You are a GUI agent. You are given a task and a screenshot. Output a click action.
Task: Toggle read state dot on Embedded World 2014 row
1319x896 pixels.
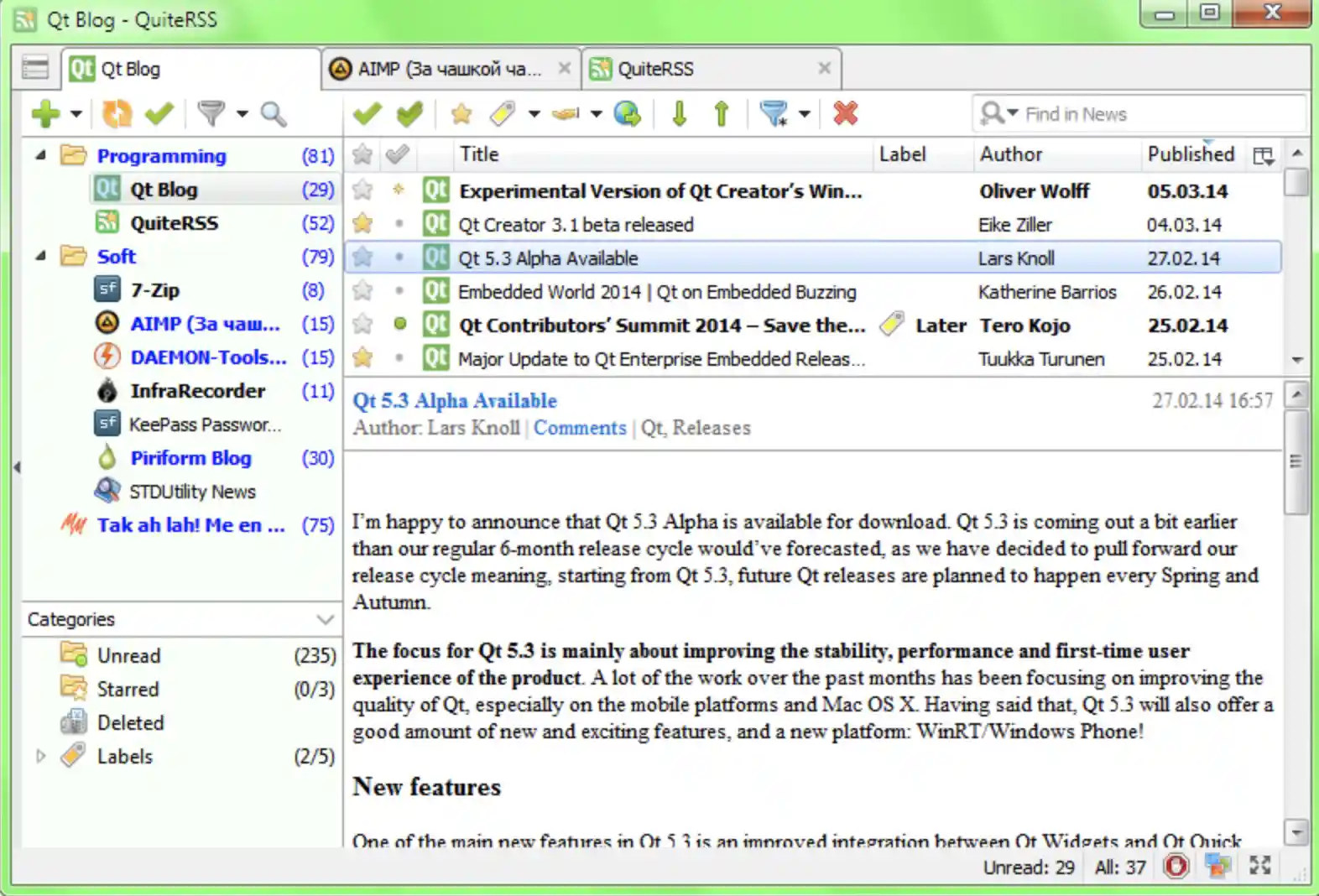coord(399,290)
